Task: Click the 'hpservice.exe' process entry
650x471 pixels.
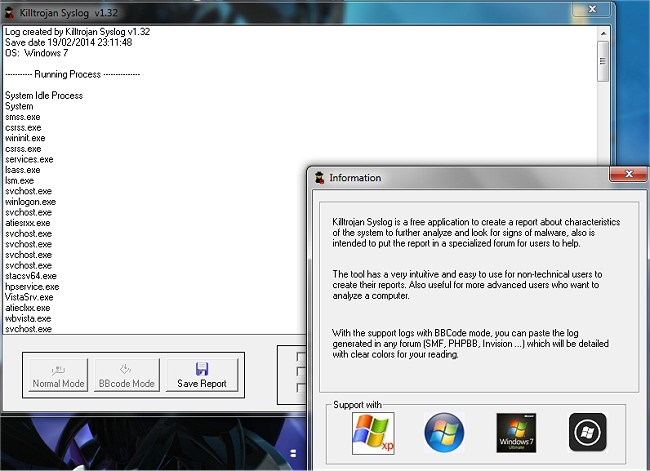Action: tap(32, 287)
